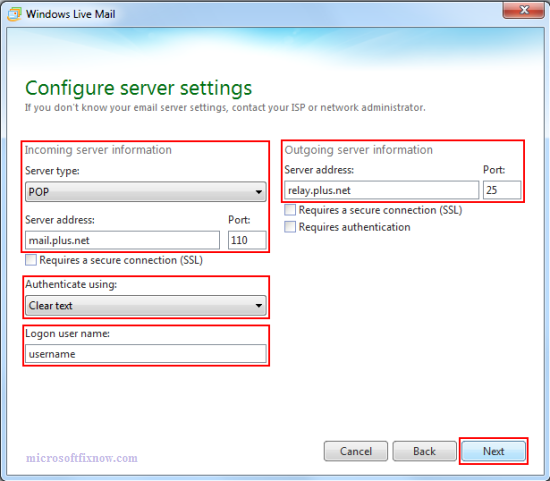Click the microsoftfixnow.com watermark link

pyautogui.click(x=82, y=458)
